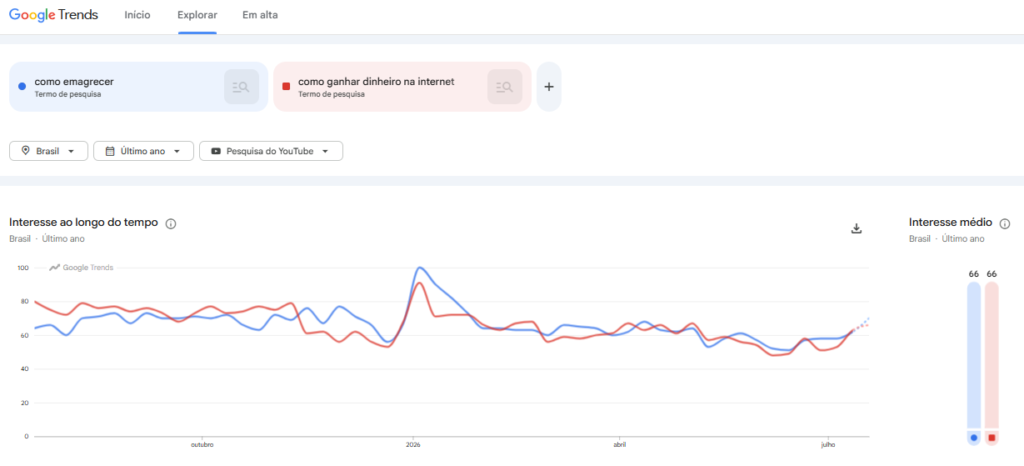
Task: Switch to the Em alta tab
Action: coord(260,15)
